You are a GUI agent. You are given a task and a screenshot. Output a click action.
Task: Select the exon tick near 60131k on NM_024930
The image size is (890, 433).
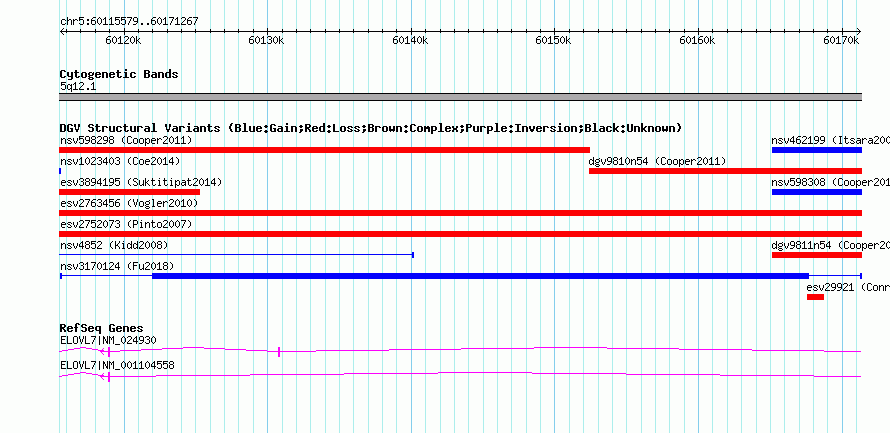pyautogui.click(x=279, y=352)
